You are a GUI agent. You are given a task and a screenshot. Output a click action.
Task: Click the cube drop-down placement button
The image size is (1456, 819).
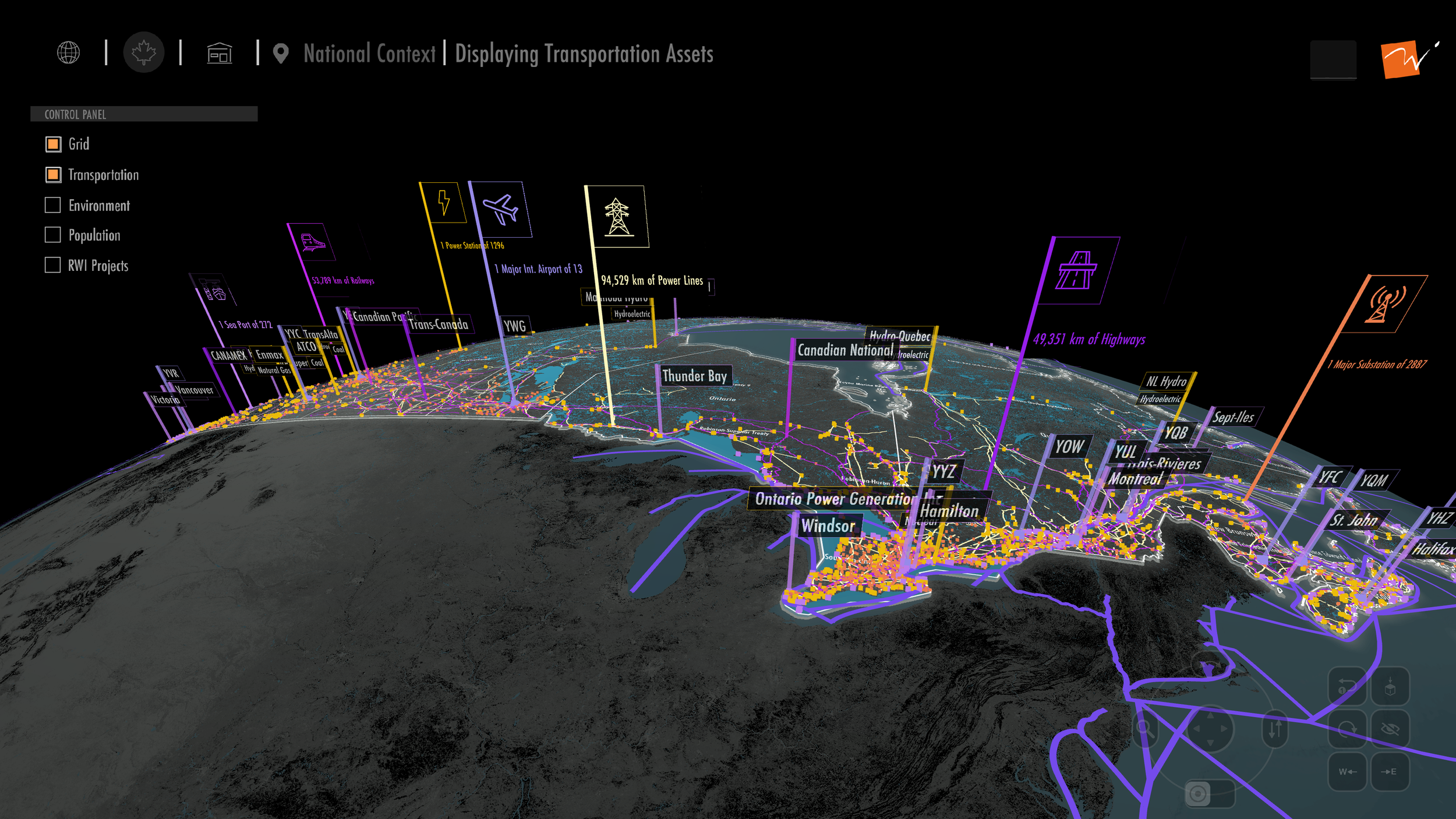[x=1390, y=686]
